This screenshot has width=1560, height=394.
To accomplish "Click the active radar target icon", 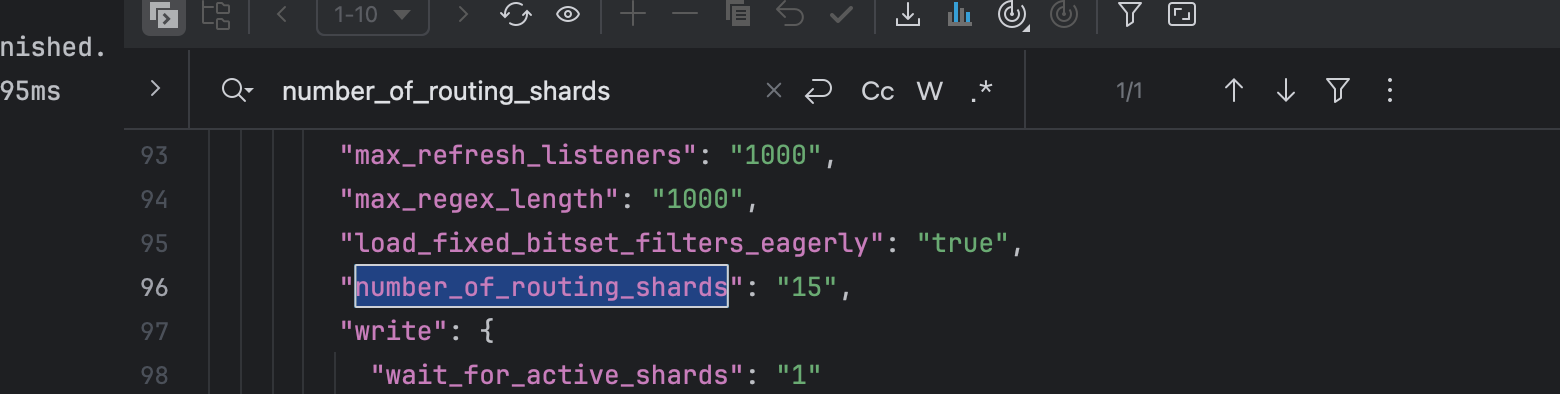I will (1013, 15).
